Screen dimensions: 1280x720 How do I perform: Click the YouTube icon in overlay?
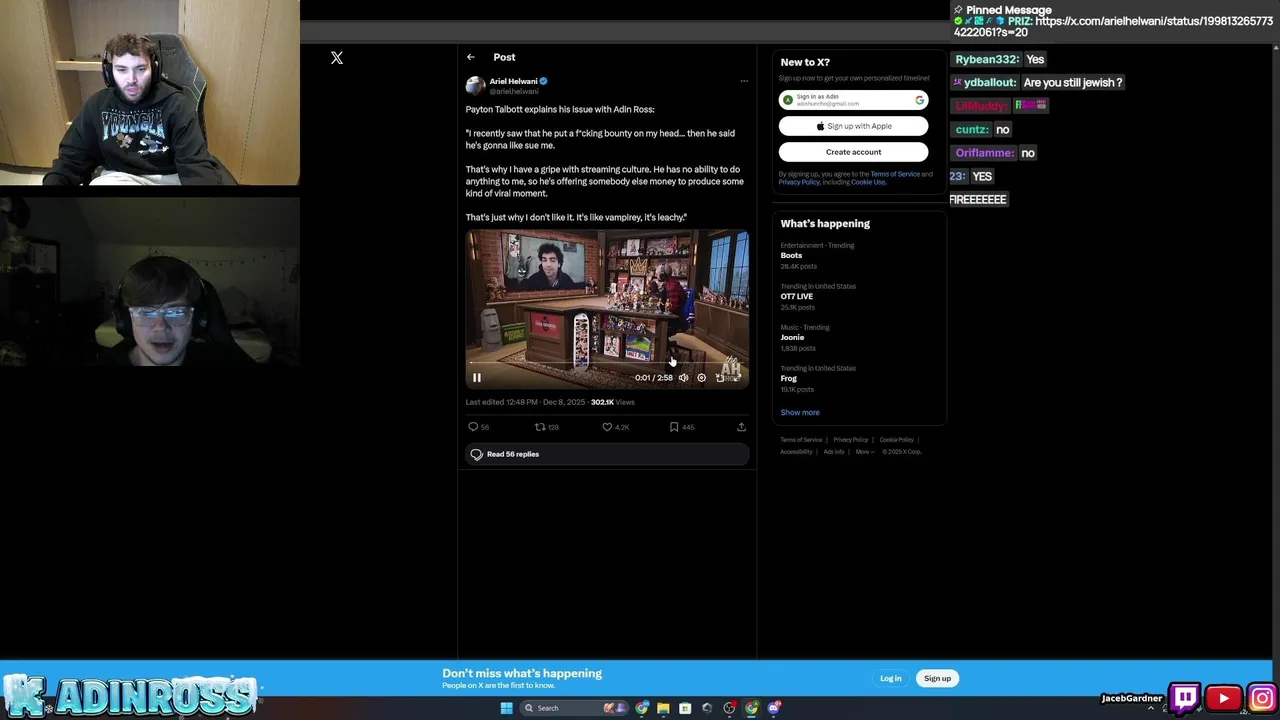[1223, 698]
